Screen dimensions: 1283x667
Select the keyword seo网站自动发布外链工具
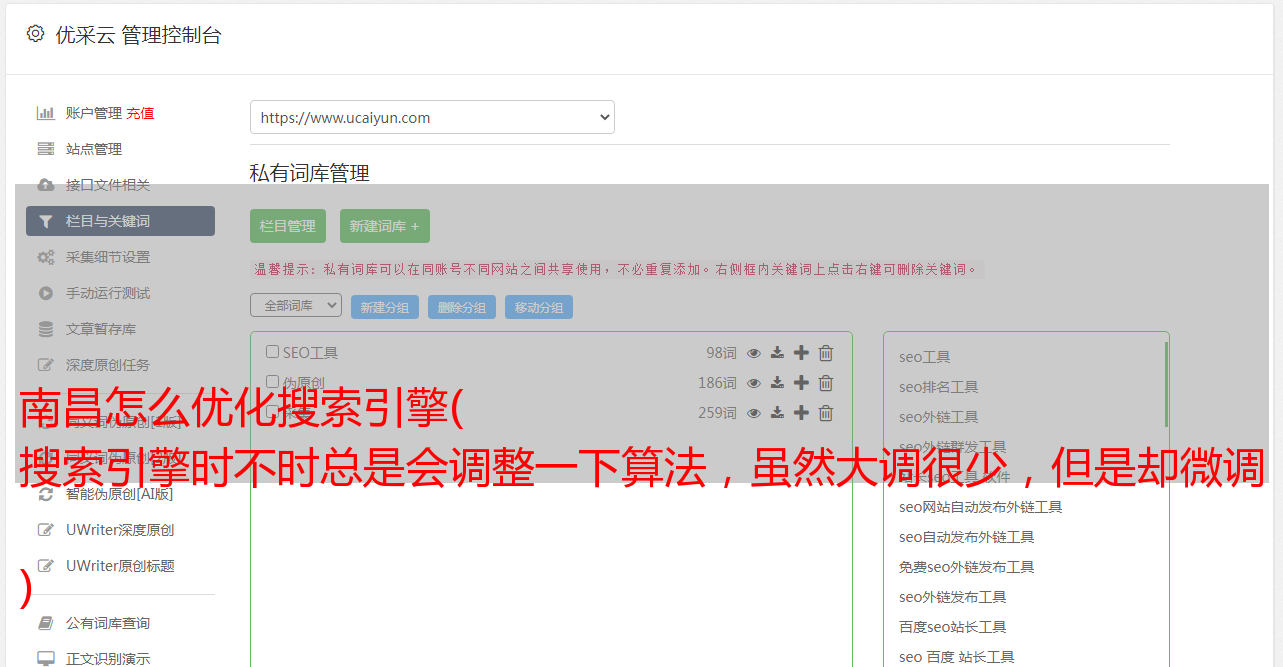click(x=981, y=507)
